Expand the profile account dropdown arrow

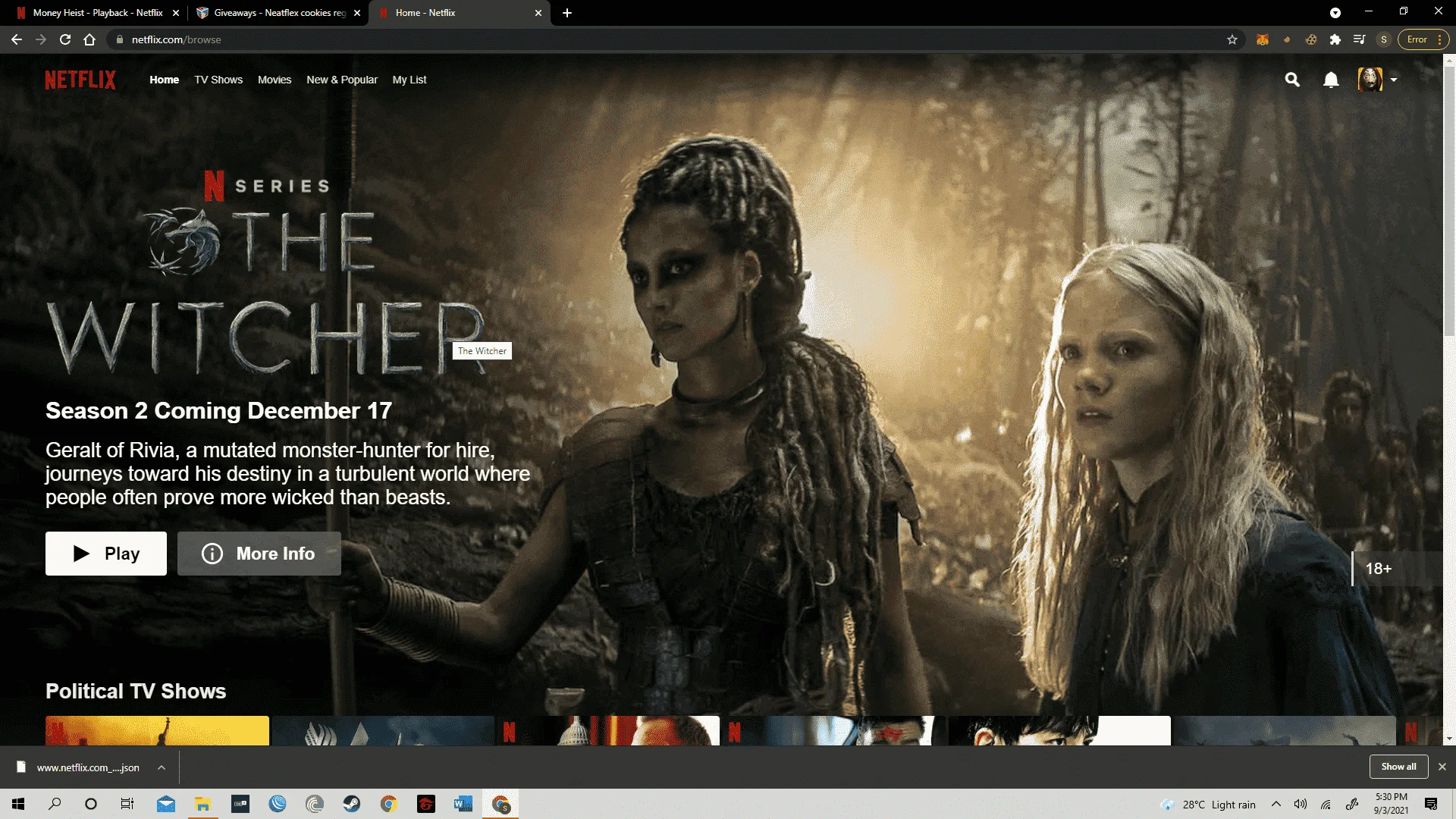point(1394,80)
